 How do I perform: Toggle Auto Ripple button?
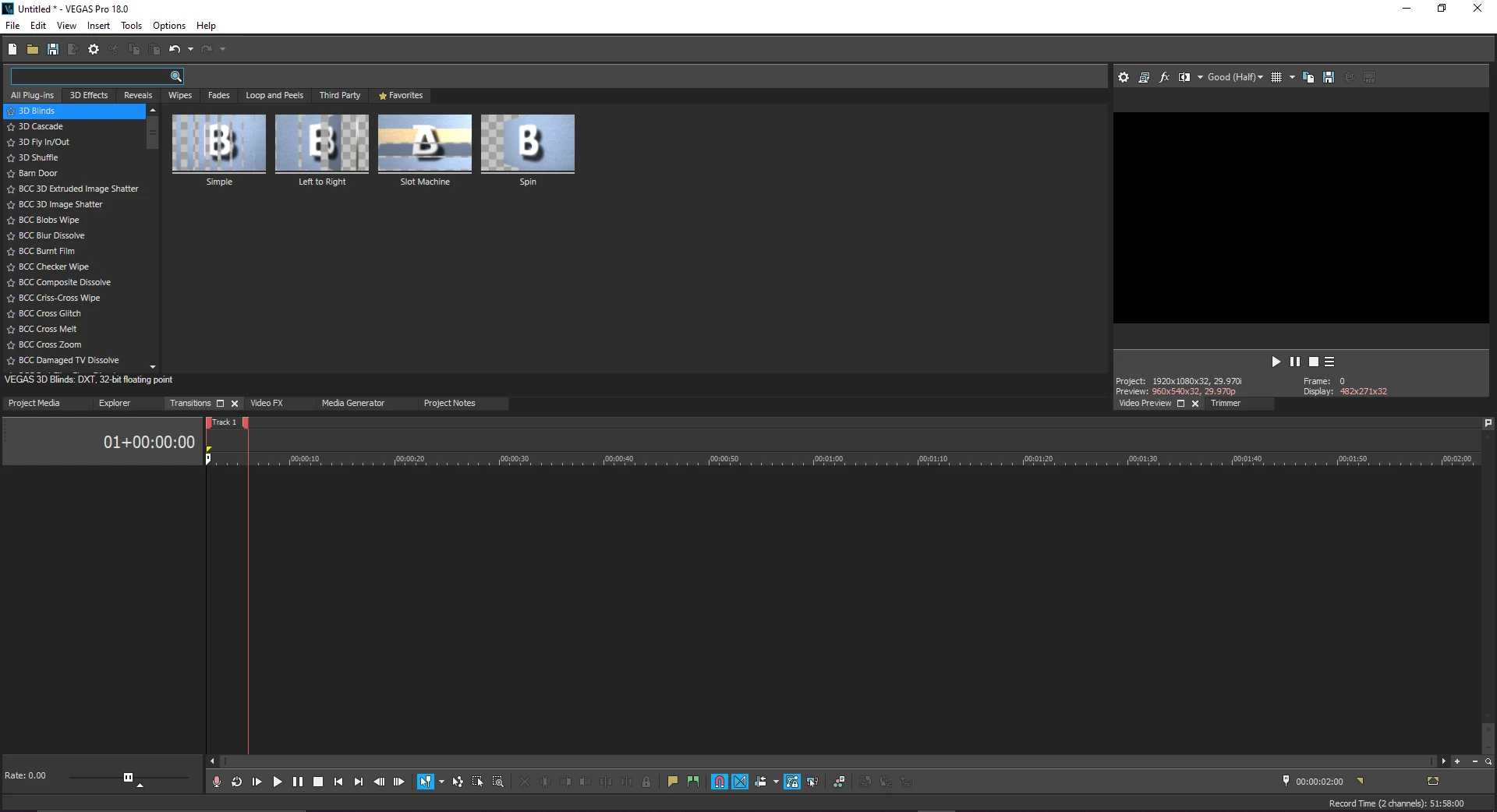760,782
